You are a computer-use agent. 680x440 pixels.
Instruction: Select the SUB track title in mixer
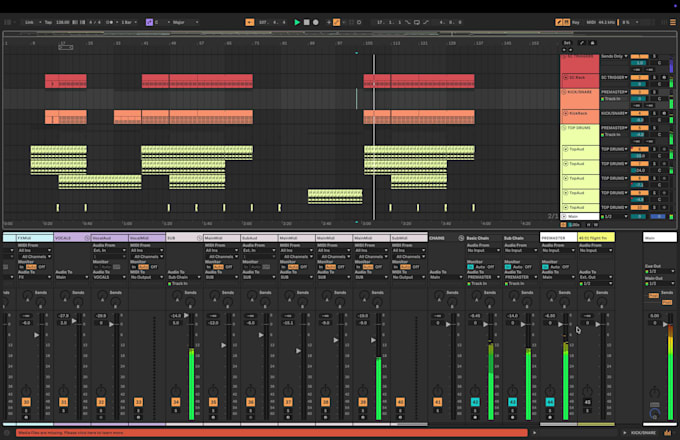click(x=181, y=238)
